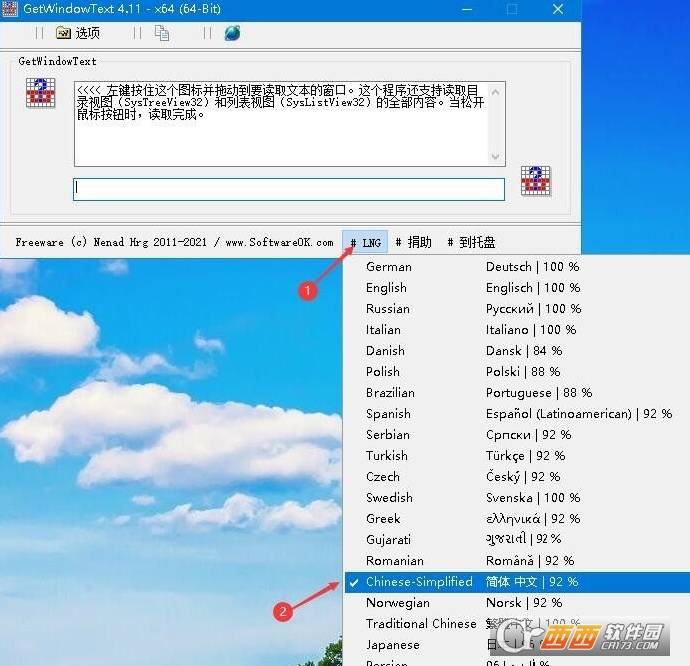This screenshot has height=666, width=690.
Task: Open the globe website icon
Action: (x=232, y=33)
